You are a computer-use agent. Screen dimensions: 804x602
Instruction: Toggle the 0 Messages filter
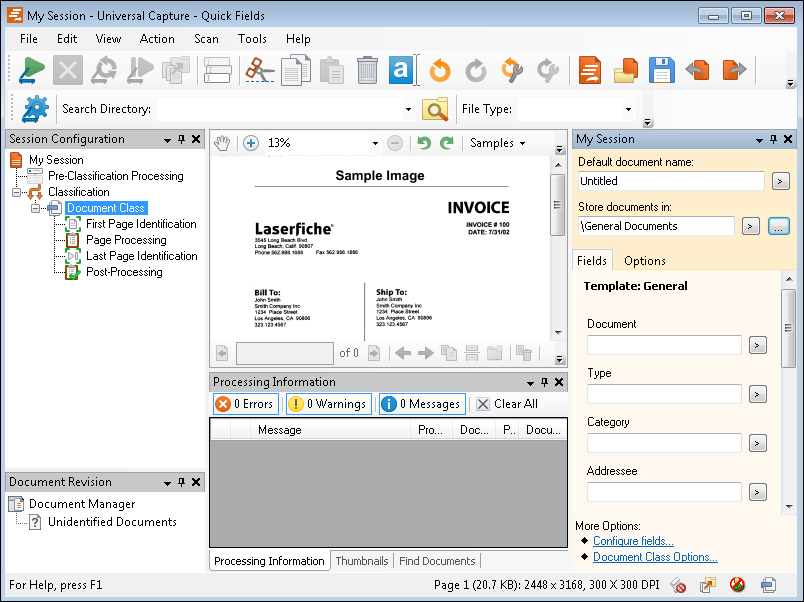[421, 404]
